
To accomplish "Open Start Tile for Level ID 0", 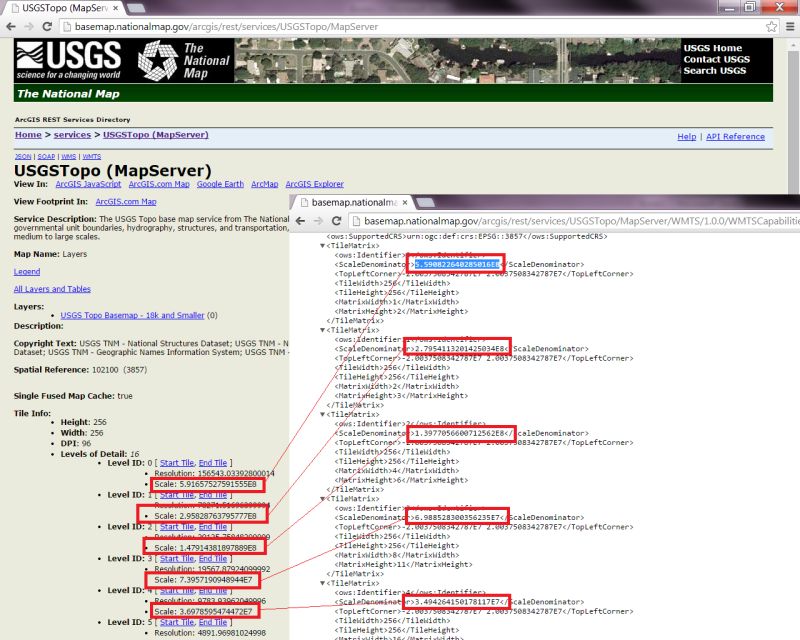I will pos(177,463).
